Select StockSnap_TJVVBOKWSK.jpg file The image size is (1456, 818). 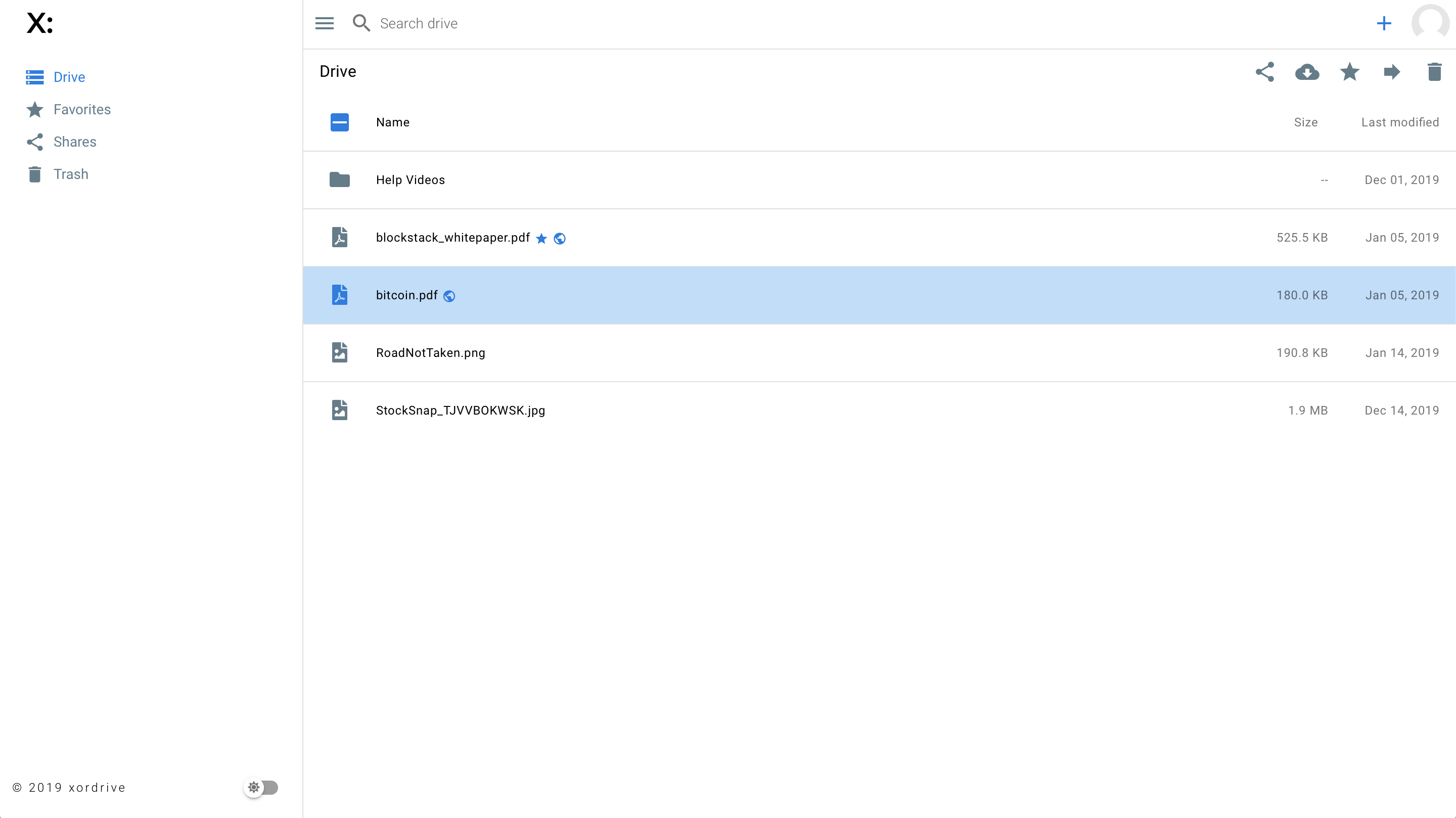[460, 411]
